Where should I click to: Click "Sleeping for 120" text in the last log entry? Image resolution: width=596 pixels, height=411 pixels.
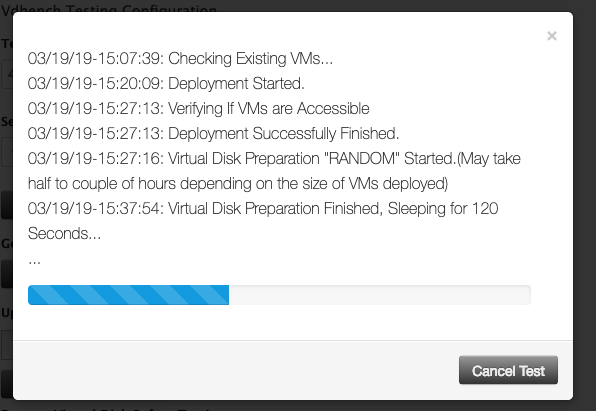point(443,208)
